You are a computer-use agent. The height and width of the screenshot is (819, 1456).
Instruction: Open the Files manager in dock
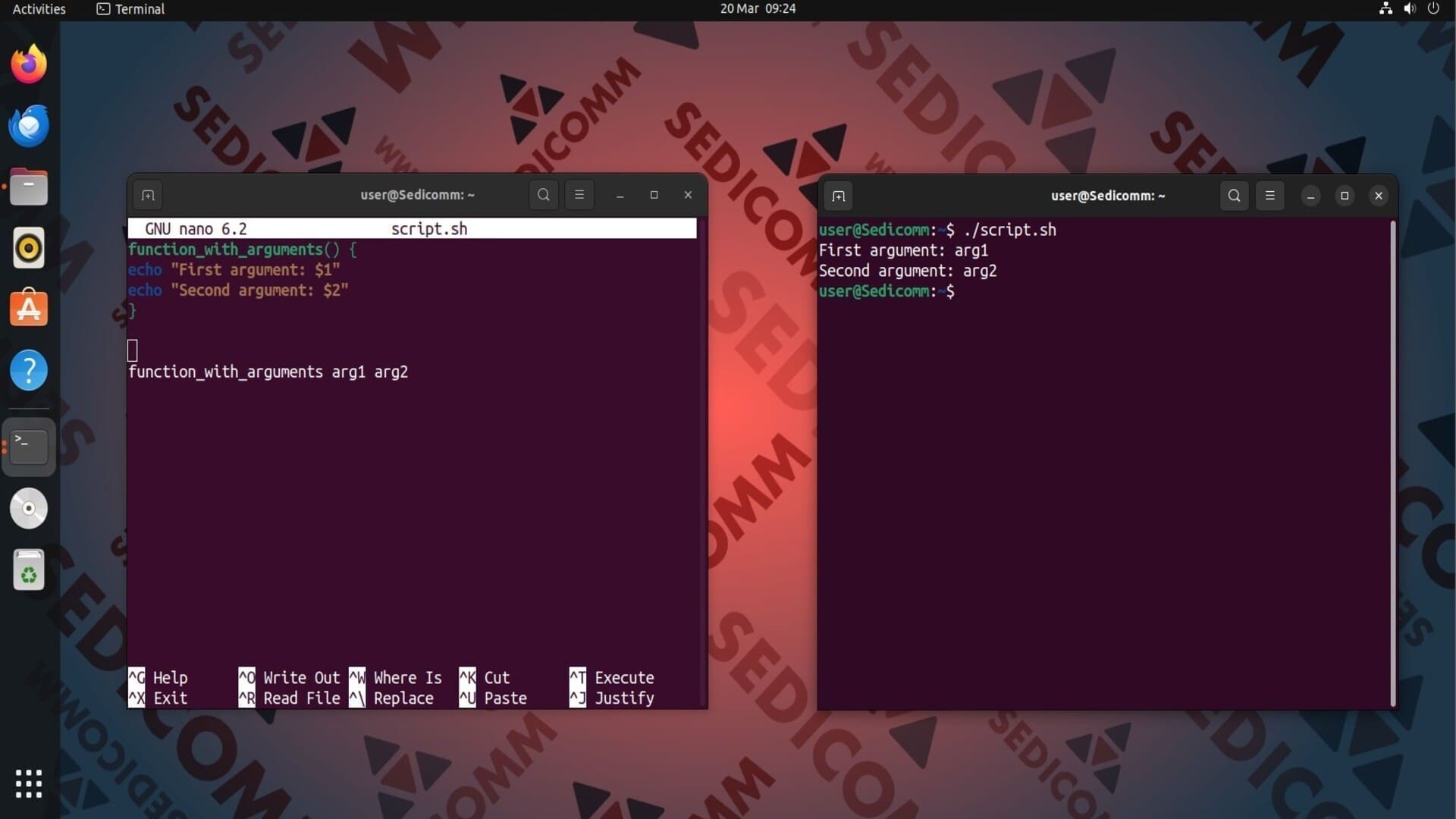[x=29, y=187]
